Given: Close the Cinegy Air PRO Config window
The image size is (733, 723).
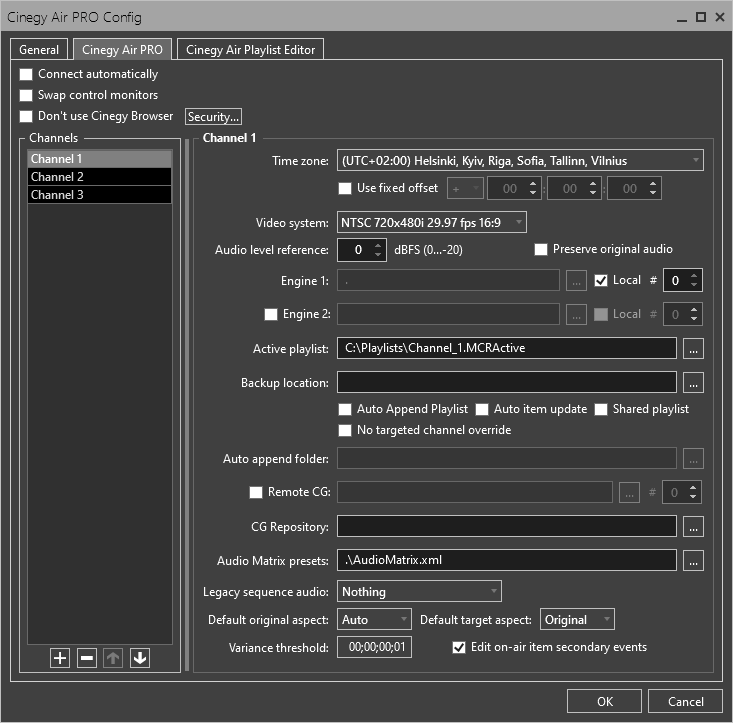Looking at the screenshot, I should [x=720, y=17].
